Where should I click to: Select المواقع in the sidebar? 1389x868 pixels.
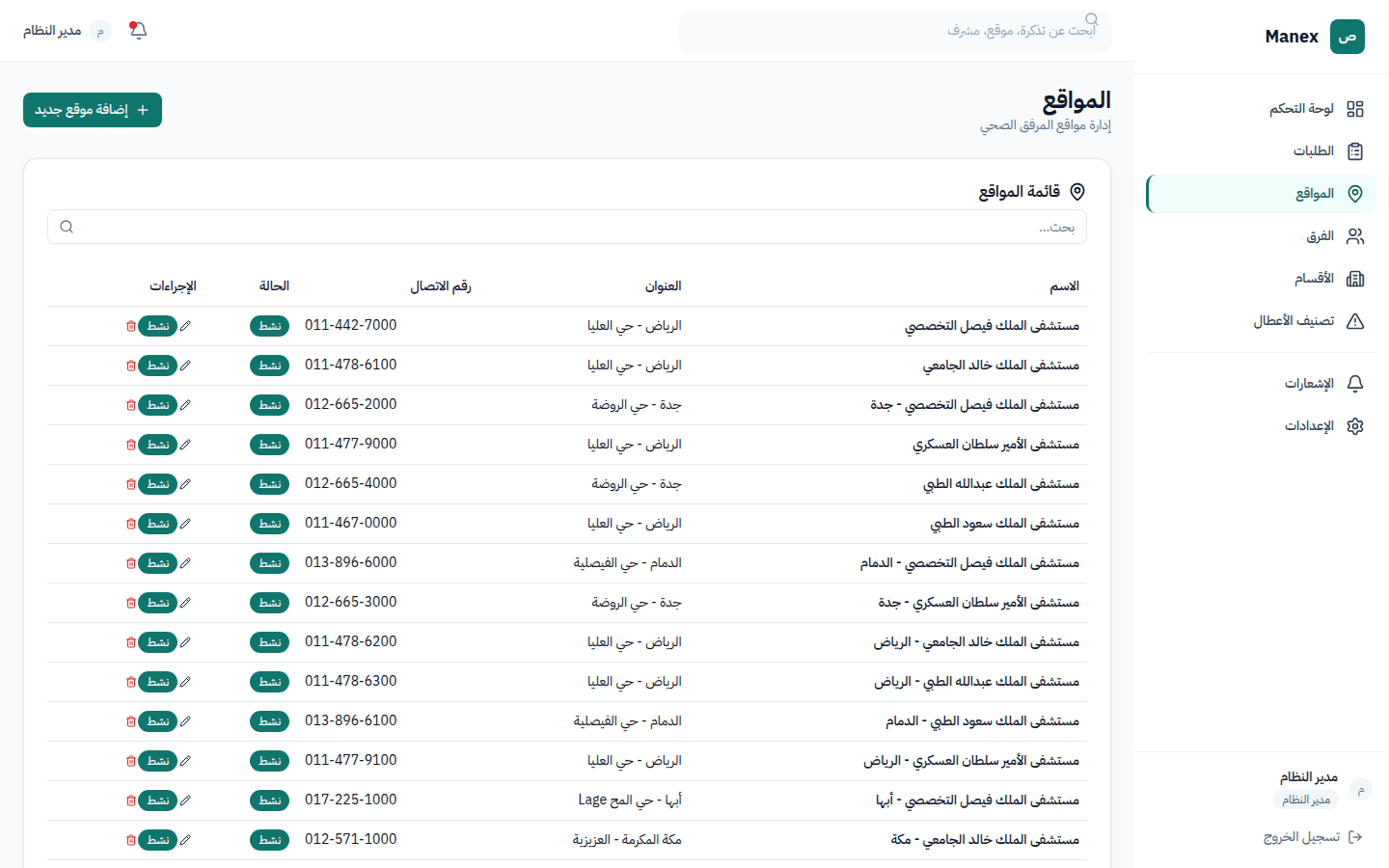[x=1261, y=194]
